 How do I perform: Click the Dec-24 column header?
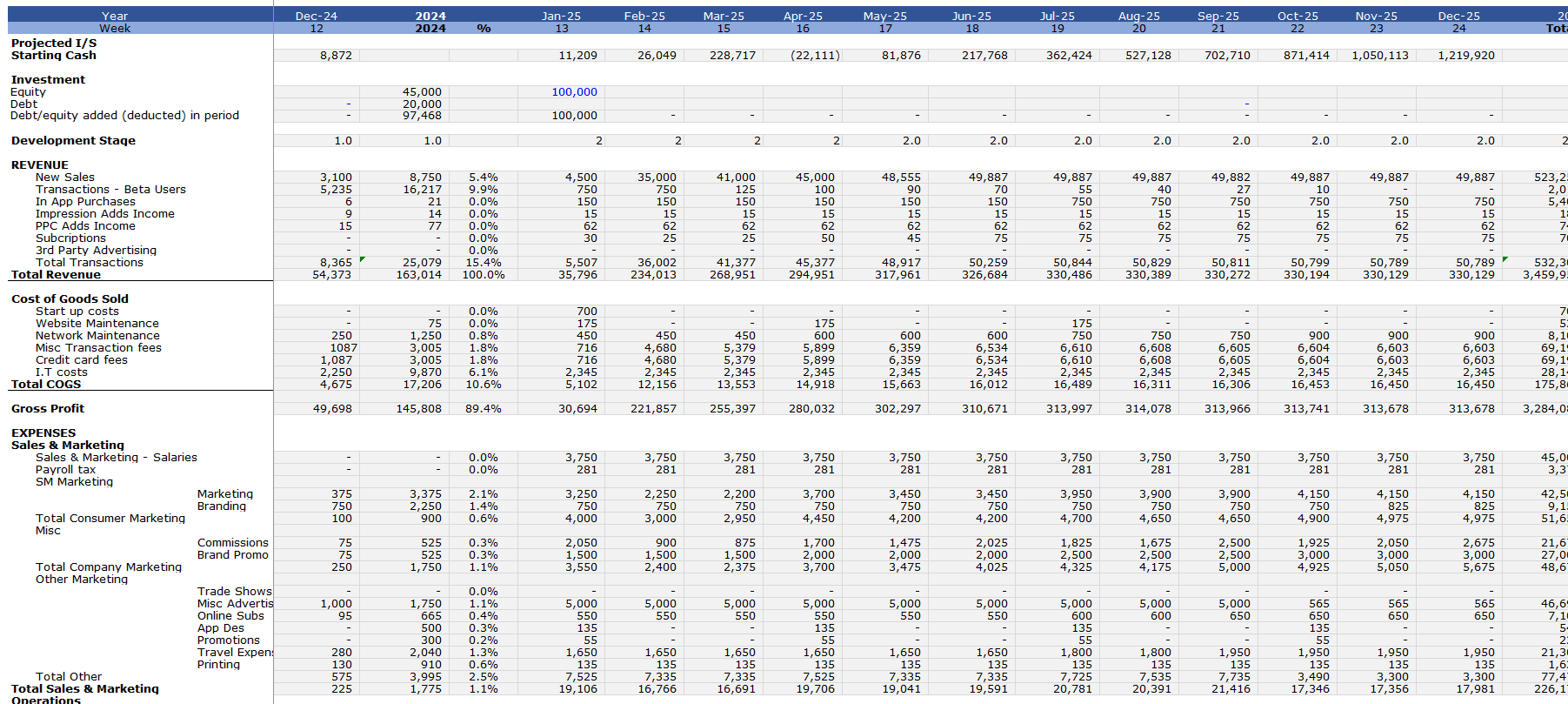tap(317, 16)
